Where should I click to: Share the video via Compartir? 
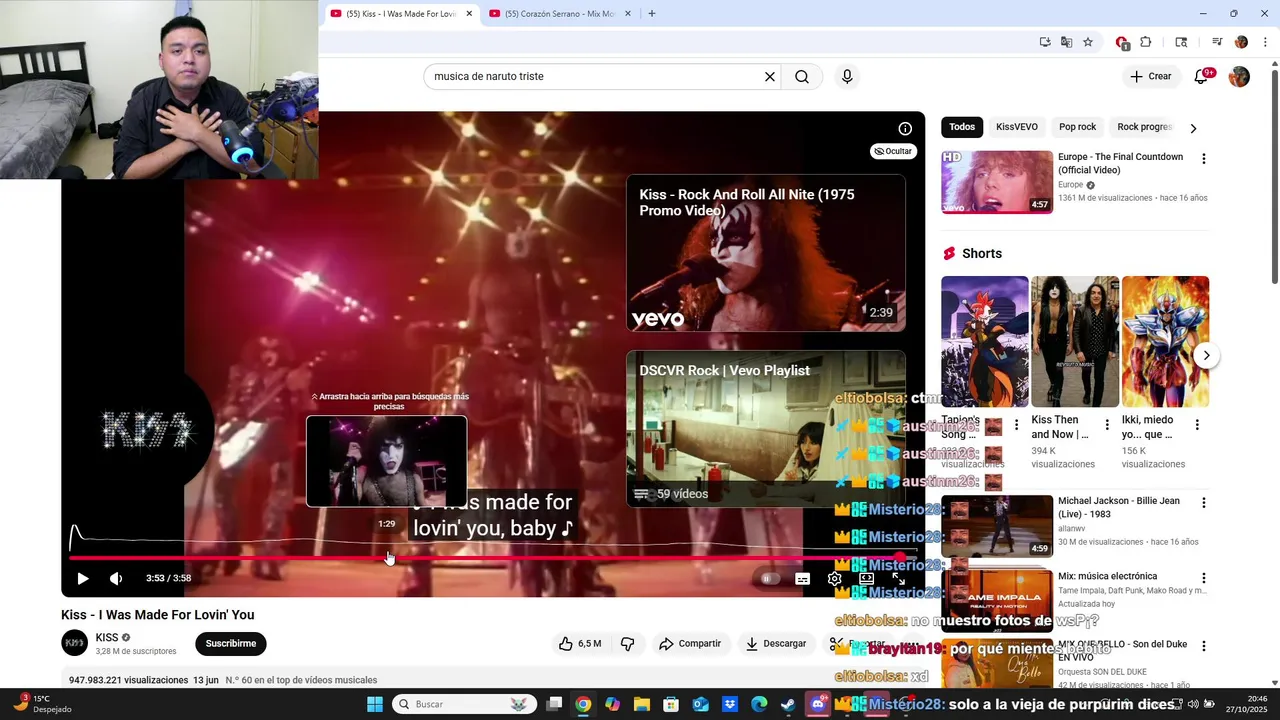click(x=690, y=644)
